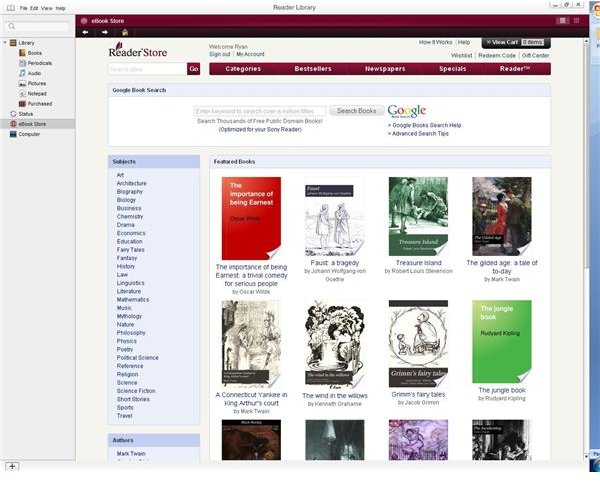
Task: Open the Status icon in sidebar
Action: tap(13, 114)
